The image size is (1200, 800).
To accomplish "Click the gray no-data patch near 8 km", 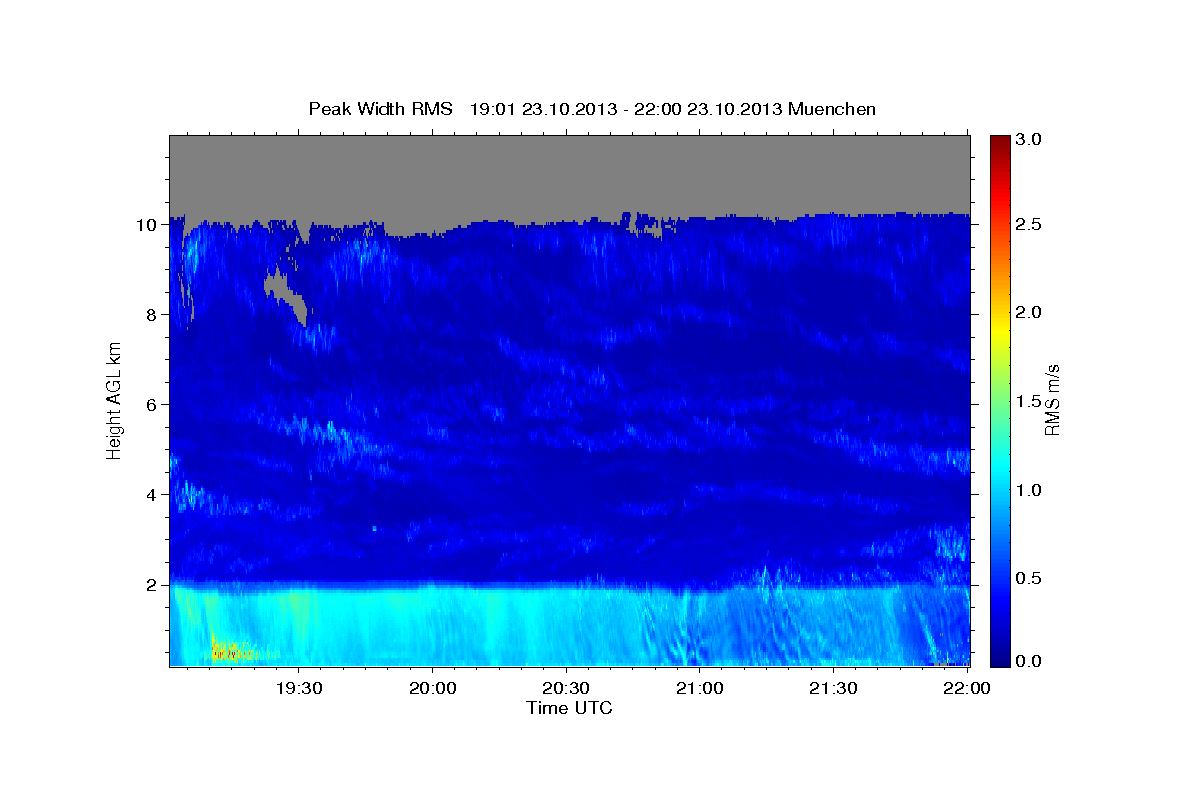I will (x=284, y=292).
